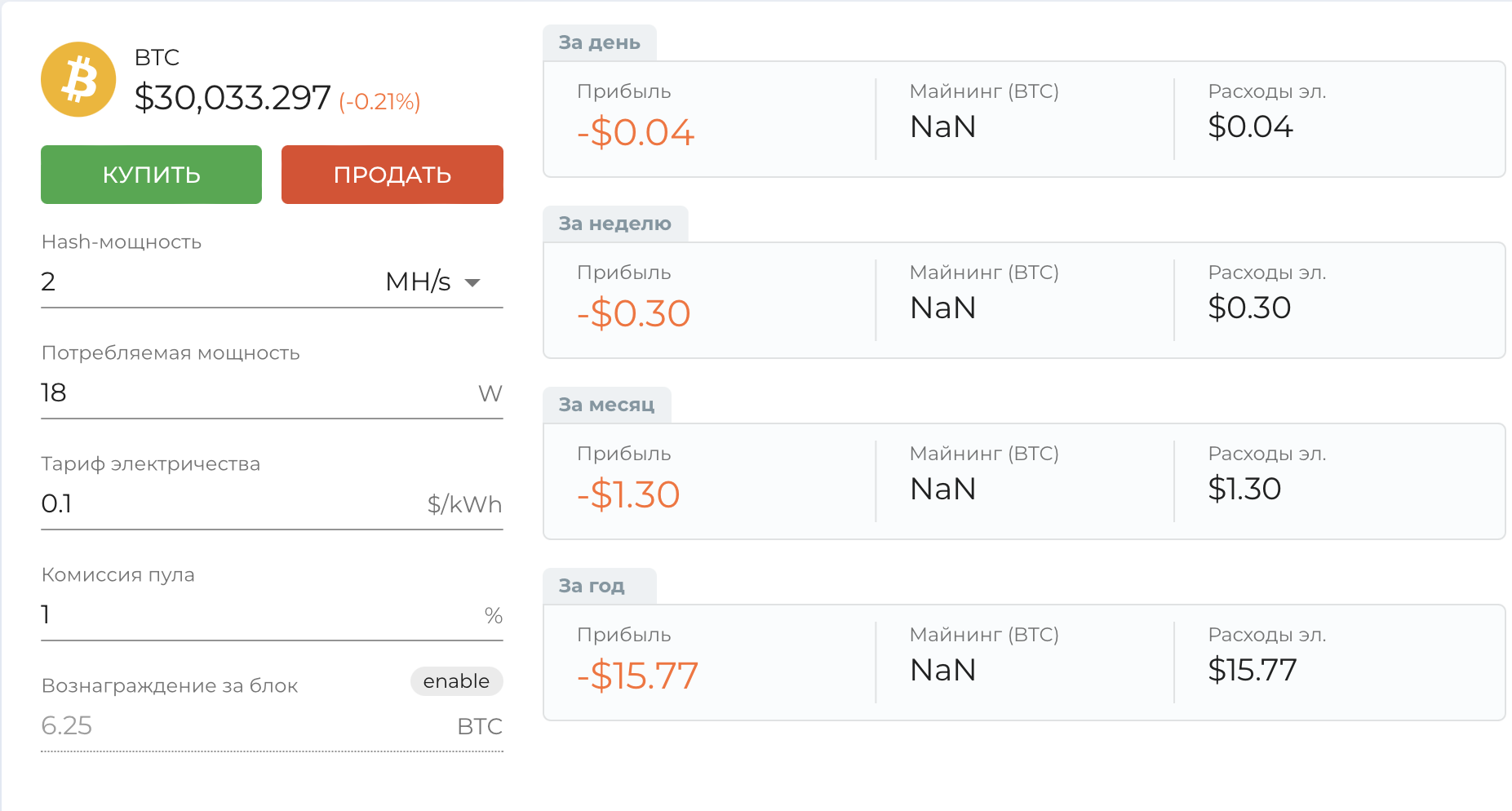1512x811 pixels.
Task: Click the BTC price $30,033.297 text
Action: 233,98
